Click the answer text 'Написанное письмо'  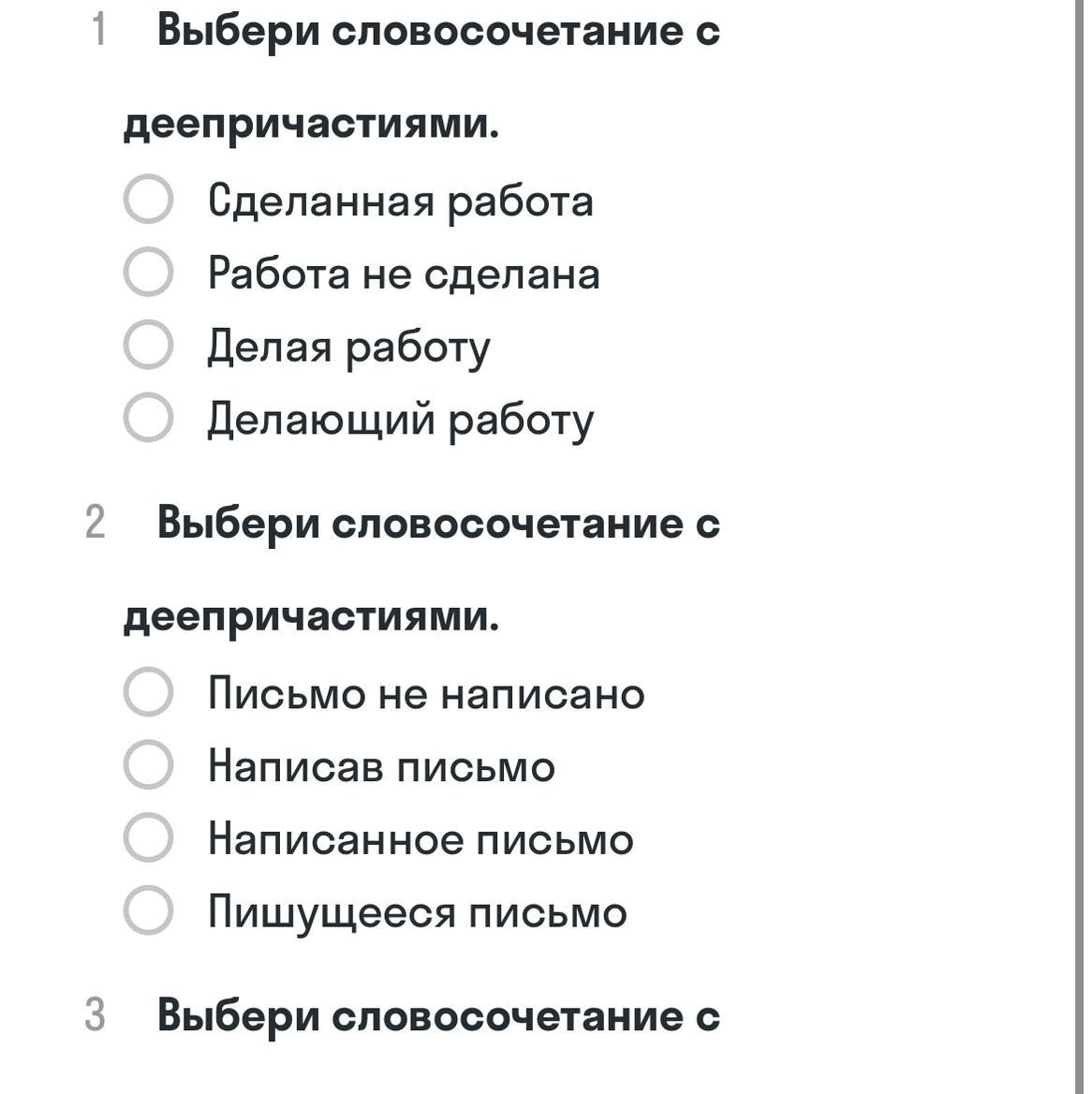click(421, 839)
